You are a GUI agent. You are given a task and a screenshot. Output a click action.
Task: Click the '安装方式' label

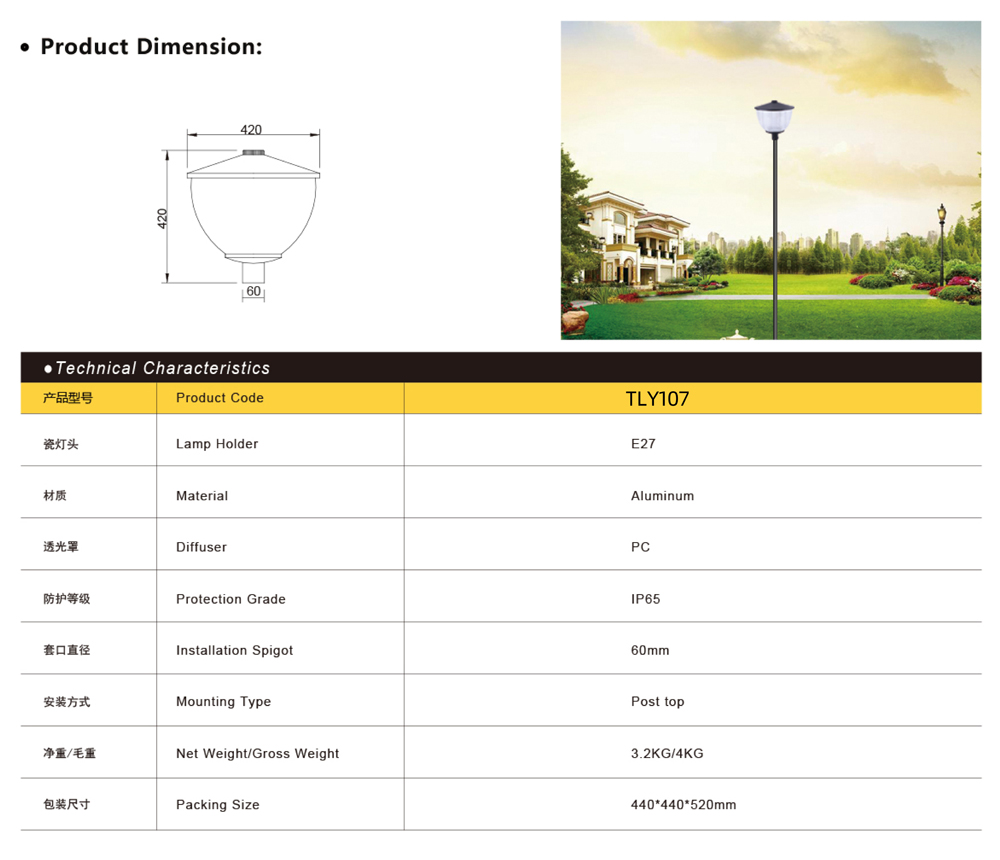coord(66,702)
